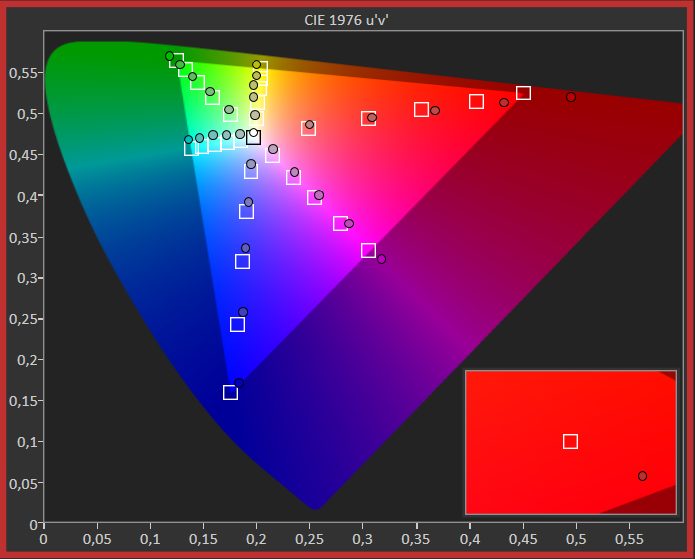Select the second blue target square from bottom
This screenshot has width=695, height=559.
237,324
